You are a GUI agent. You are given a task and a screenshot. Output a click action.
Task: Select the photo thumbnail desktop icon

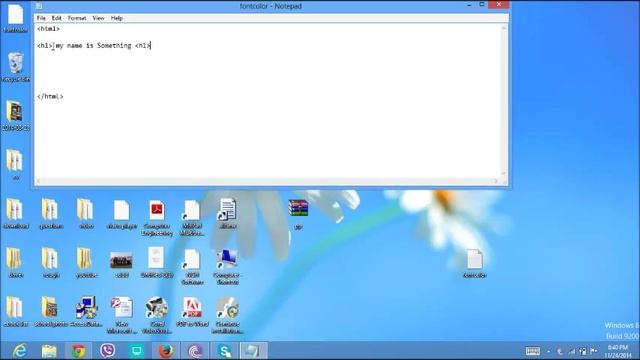coord(121,265)
